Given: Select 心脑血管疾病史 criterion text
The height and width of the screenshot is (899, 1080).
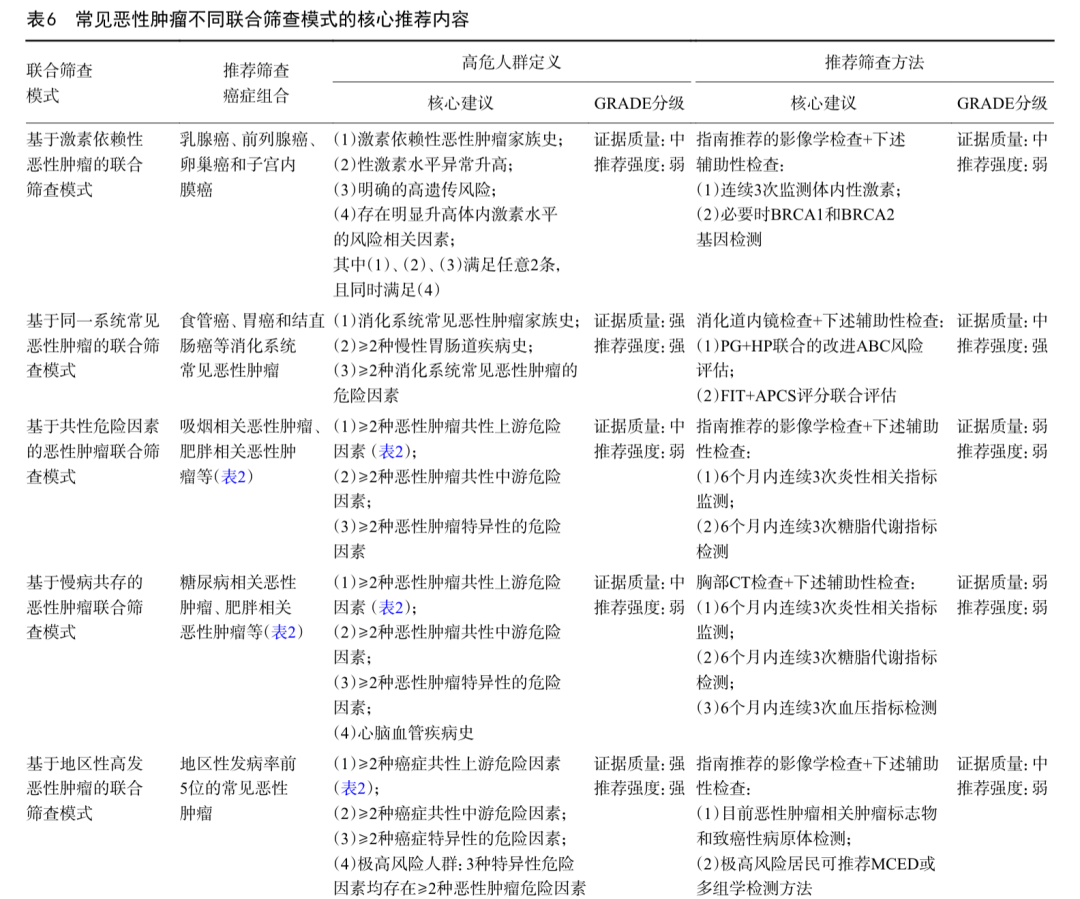Looking at the screenshot, I should pyautogui.click(x=404, y=732).
